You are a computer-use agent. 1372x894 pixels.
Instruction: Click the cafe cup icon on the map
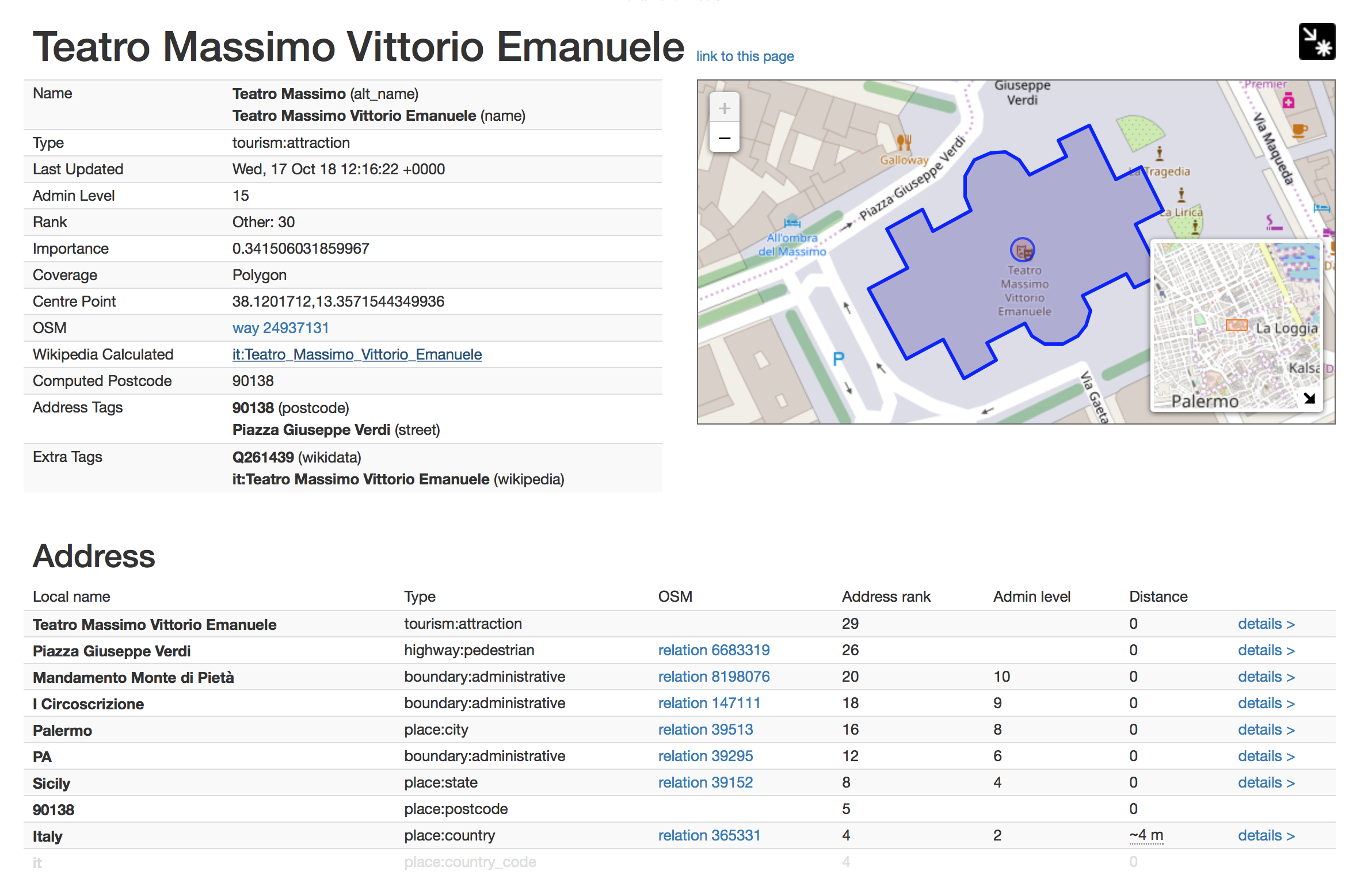click(1299, 131)
